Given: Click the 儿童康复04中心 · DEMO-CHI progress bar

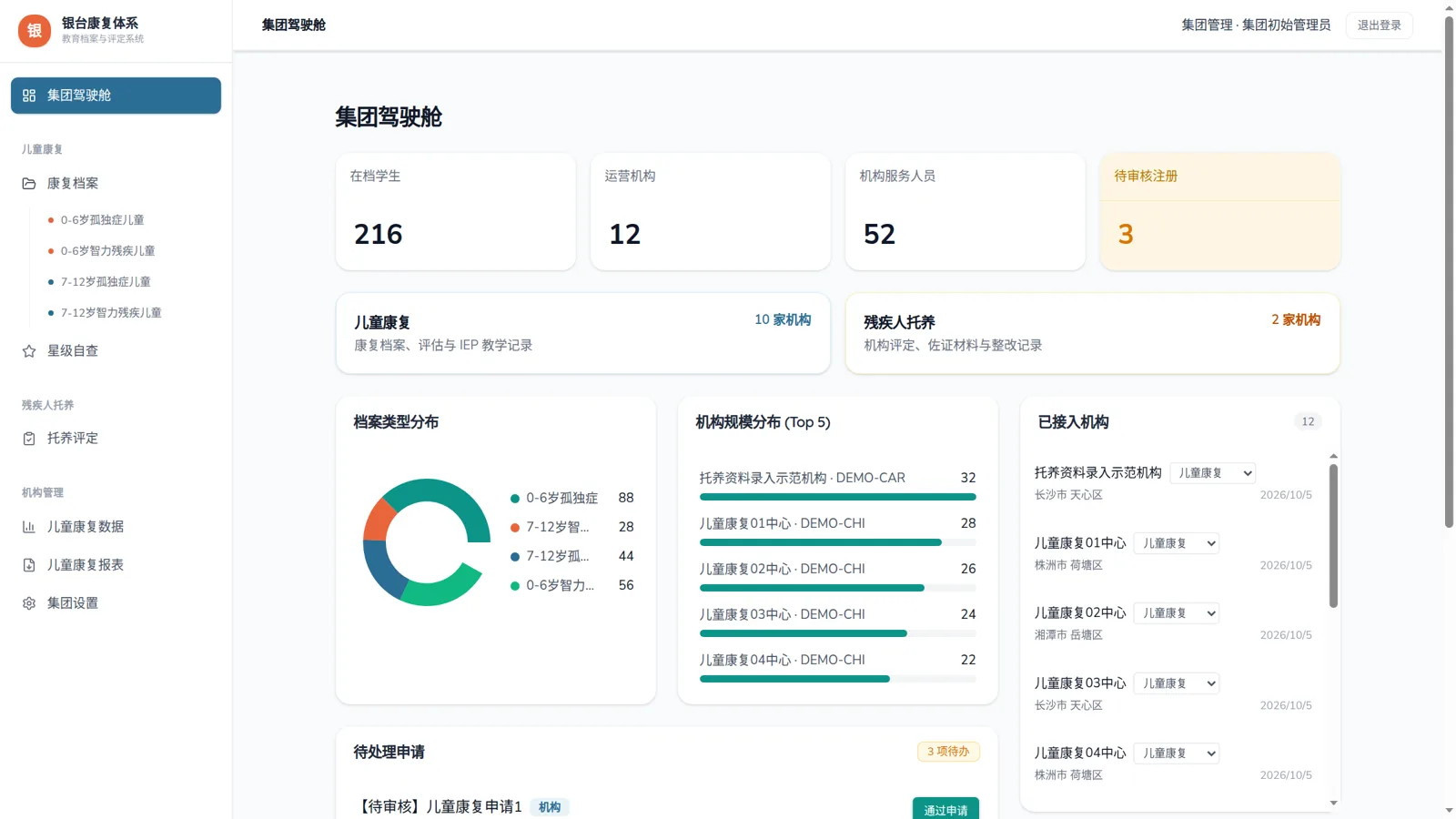Looking at the screenshot, I should (x=838, y=679).
